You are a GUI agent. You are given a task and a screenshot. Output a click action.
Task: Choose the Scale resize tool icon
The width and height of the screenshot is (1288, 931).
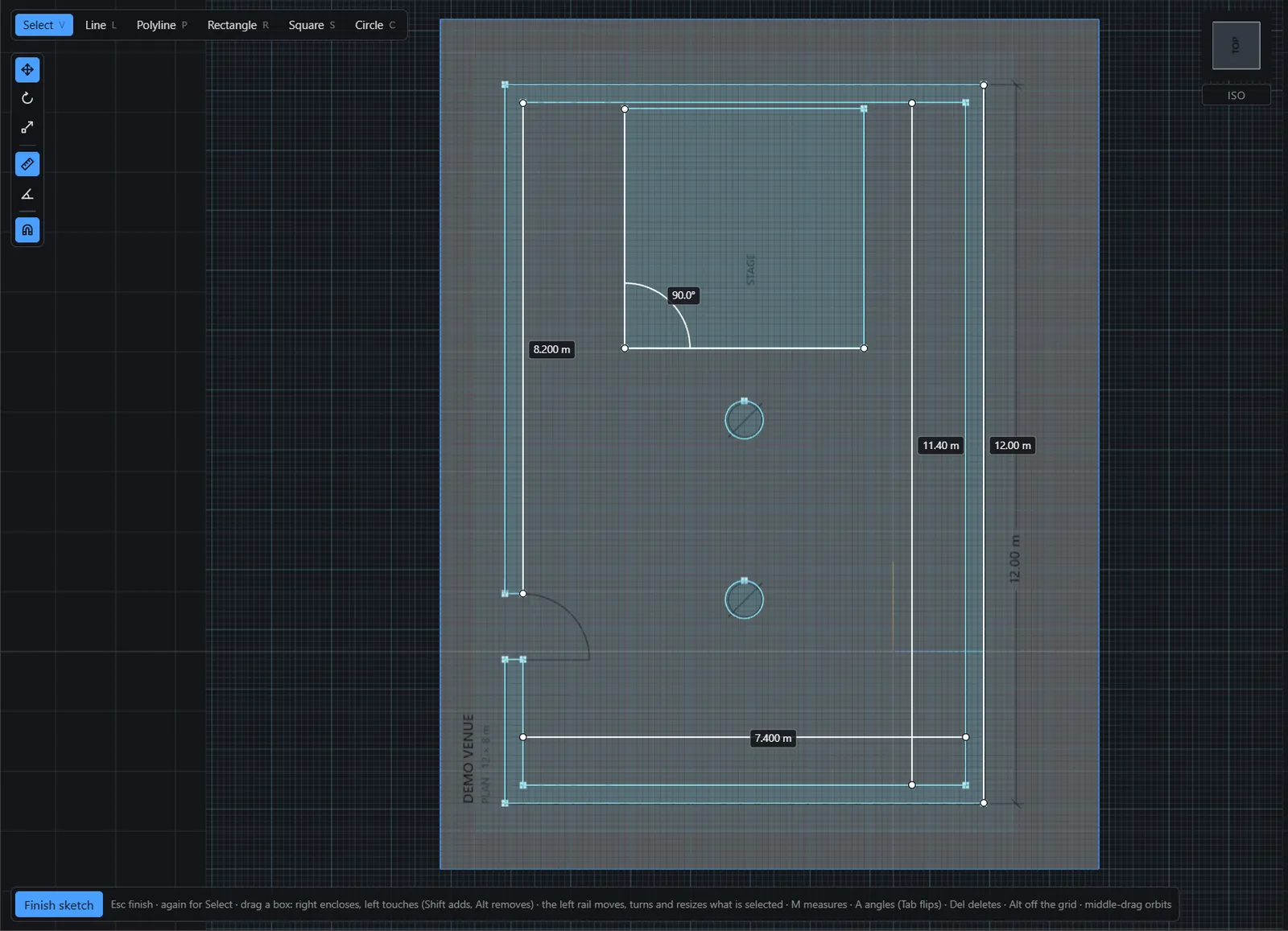point(27,127)
